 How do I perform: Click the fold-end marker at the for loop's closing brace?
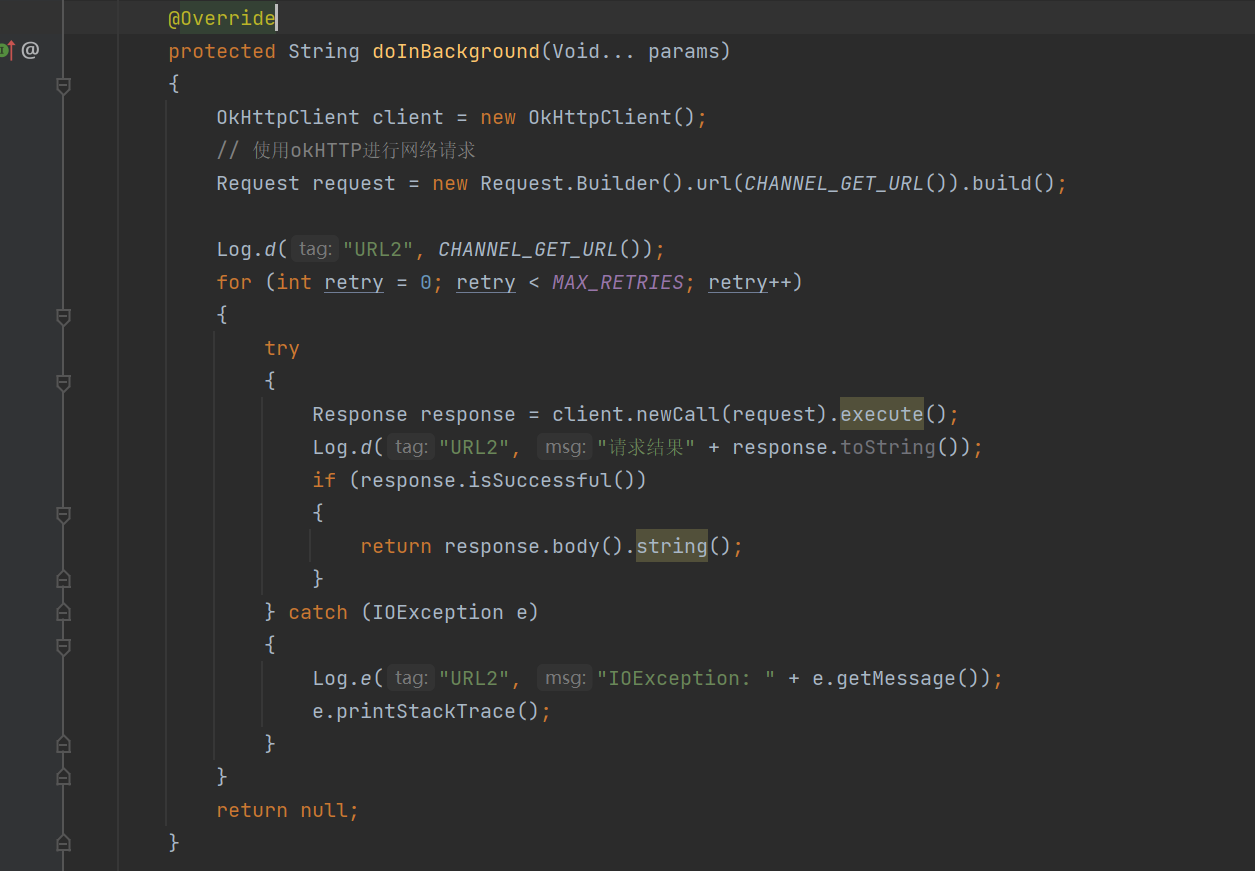pyautogui.click(x=63, y=777)
